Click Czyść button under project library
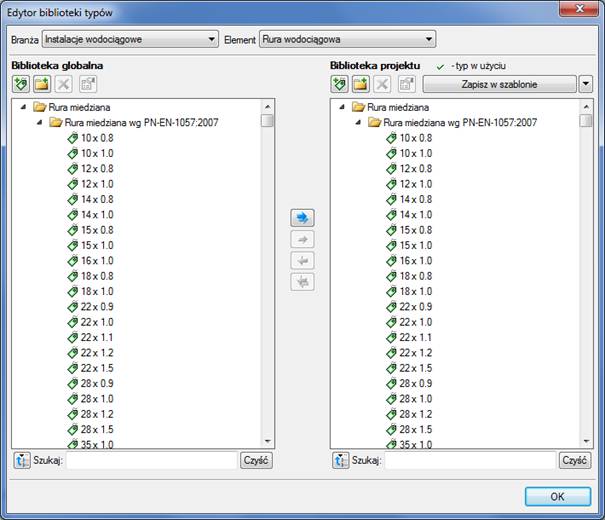This screenshot has height=520, width=605. pyautogui.click(x=575, y=460)
